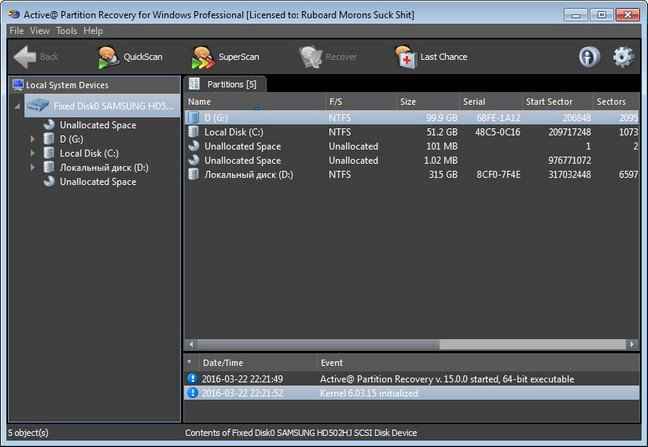Click the Last Chance recovery icon

[405, 57]
